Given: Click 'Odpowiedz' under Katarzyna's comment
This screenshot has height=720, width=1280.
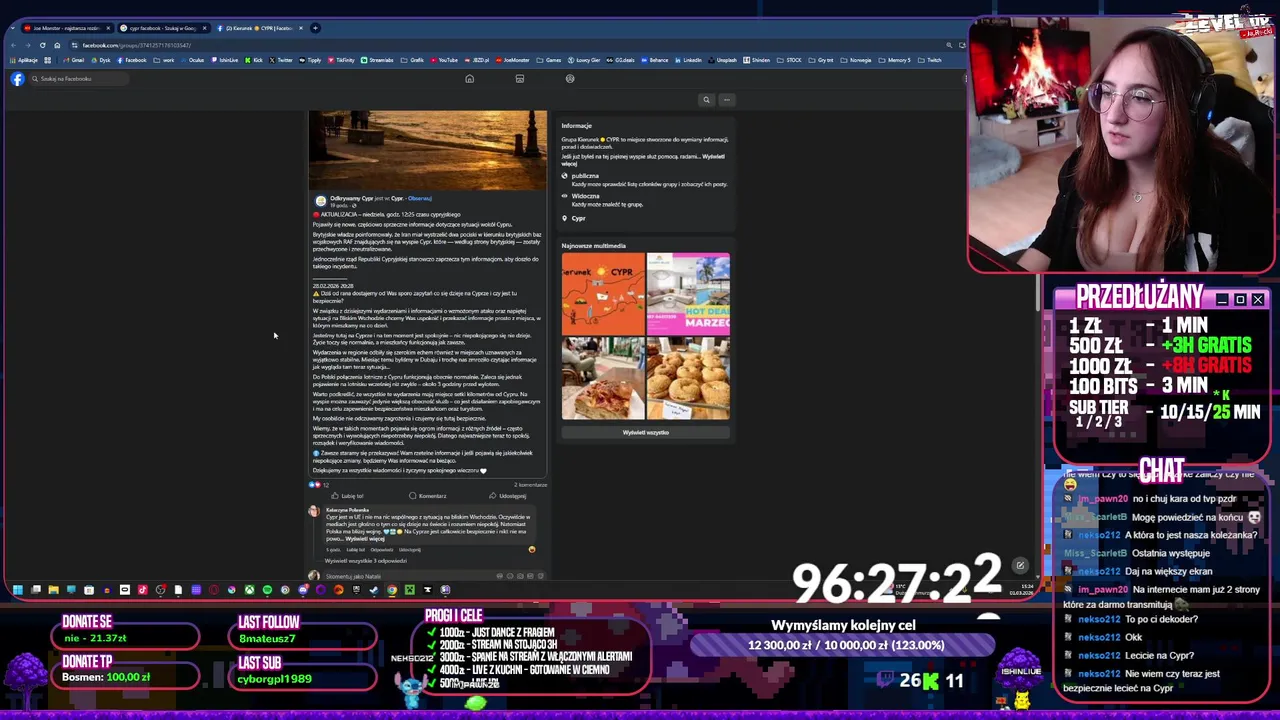Looking at the screenshot, I should pyautogui.click(x=381, y=550).
